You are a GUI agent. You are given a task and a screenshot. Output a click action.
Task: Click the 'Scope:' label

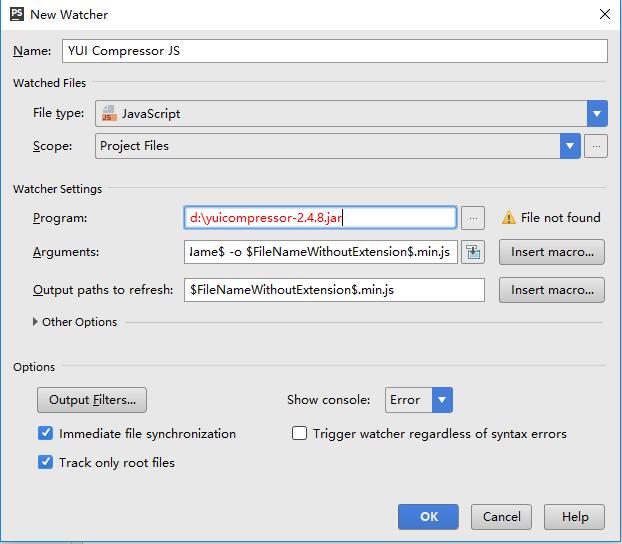click(x=52, y=146)
